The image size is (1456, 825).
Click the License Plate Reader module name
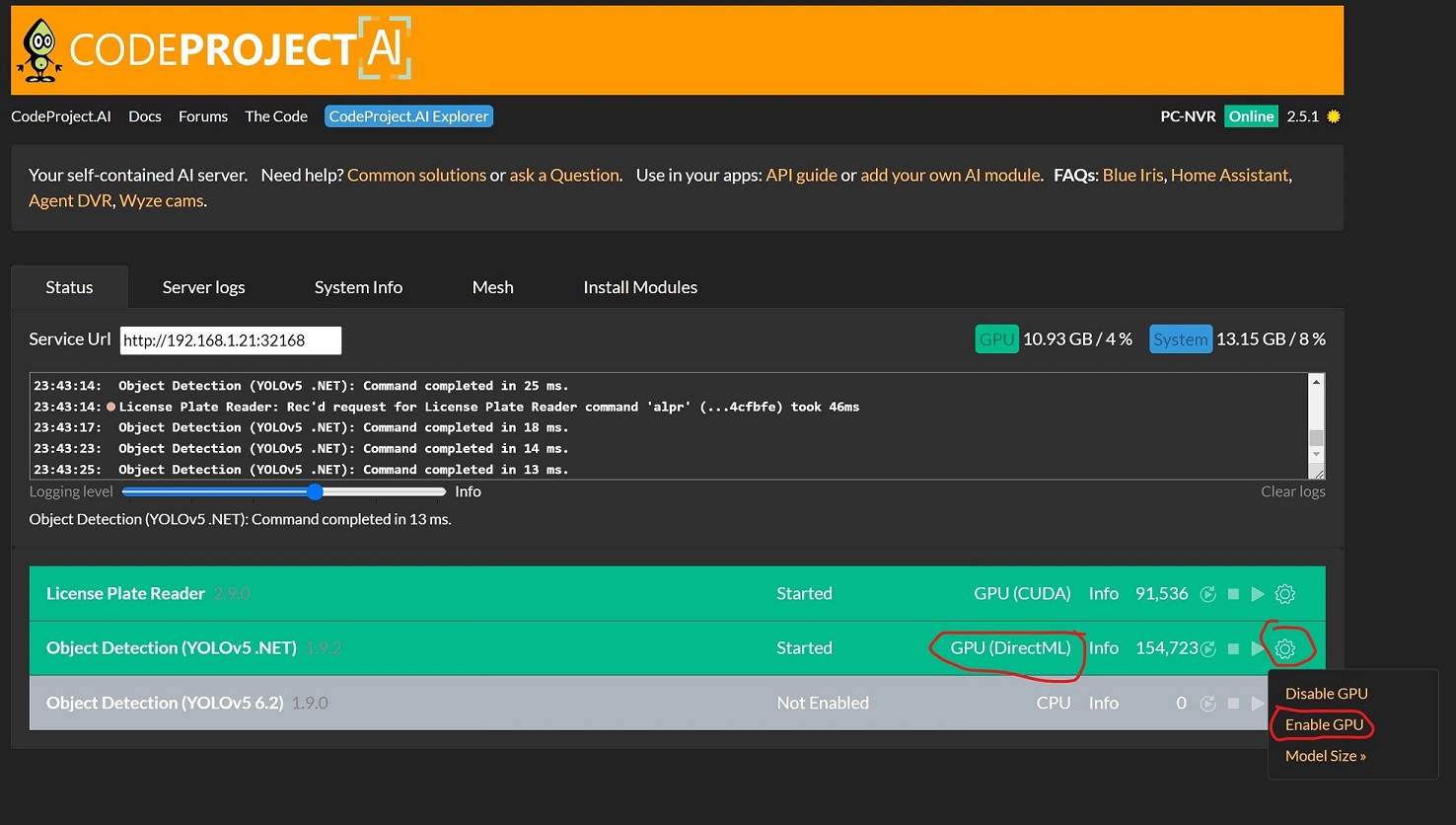[x=125, y=594]
